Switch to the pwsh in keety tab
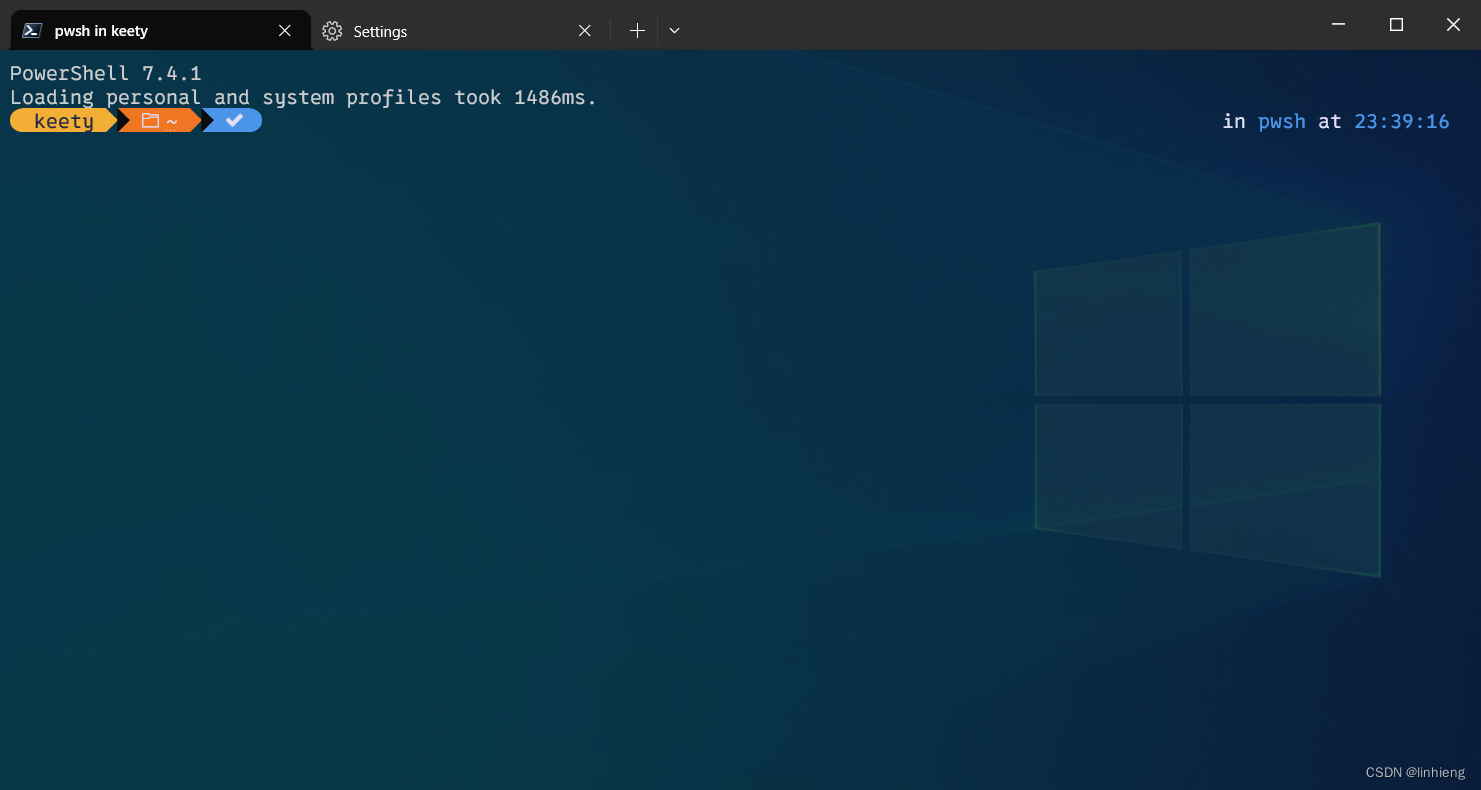 (x=160, y=30)
